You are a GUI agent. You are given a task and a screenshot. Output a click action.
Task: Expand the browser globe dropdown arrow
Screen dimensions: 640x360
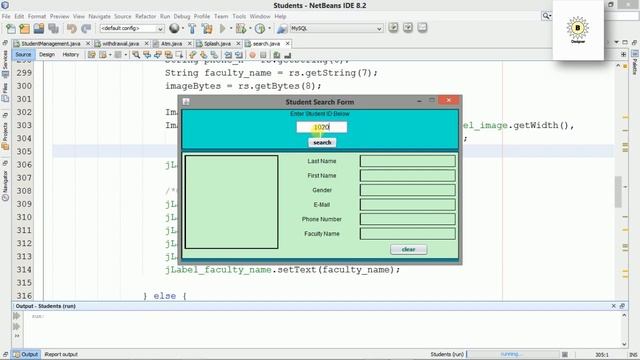tap(182, 29)
